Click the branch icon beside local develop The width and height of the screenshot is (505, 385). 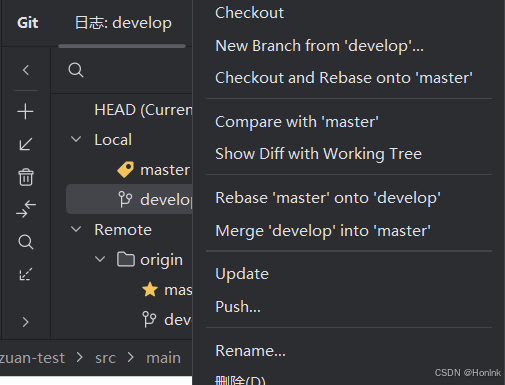click(x=126, y=199)
